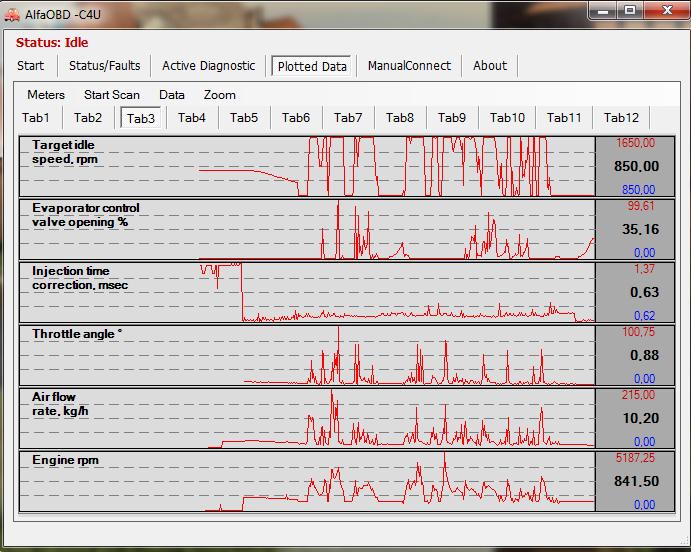The width and height of the screenshot is (691, 552).
Task: Switch to Tab9
Action: pos(452,118)
